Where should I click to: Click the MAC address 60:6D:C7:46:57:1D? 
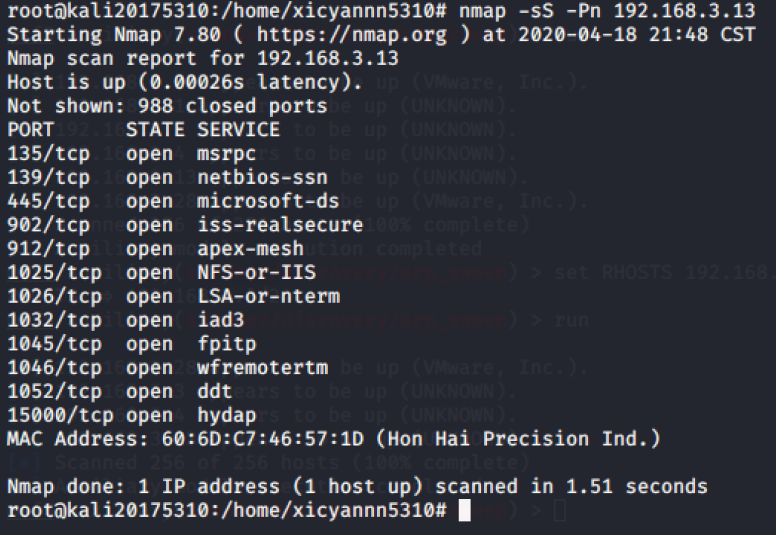263,439
